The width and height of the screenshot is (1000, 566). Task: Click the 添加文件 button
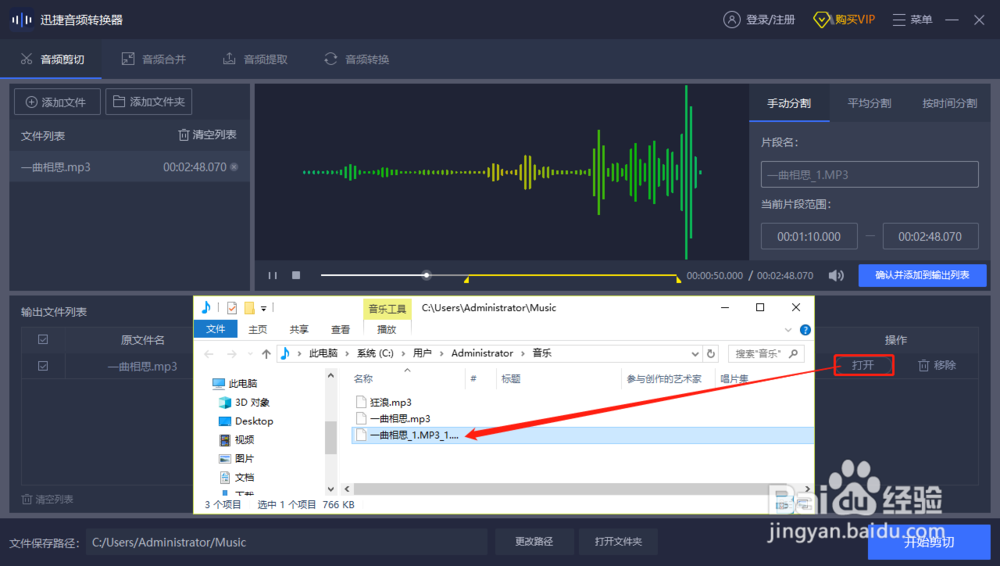57,102
